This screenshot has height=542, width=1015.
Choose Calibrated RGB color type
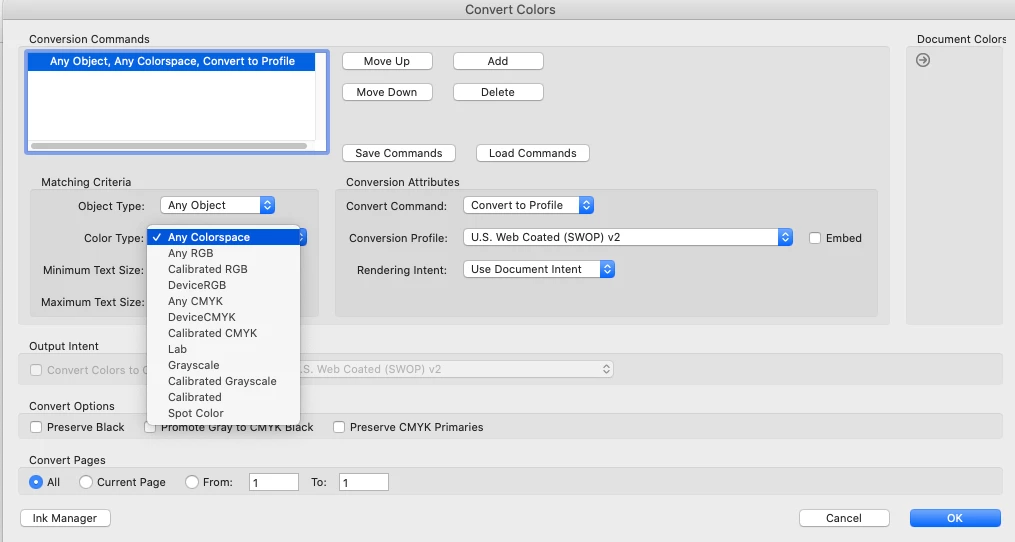point(224,269)
